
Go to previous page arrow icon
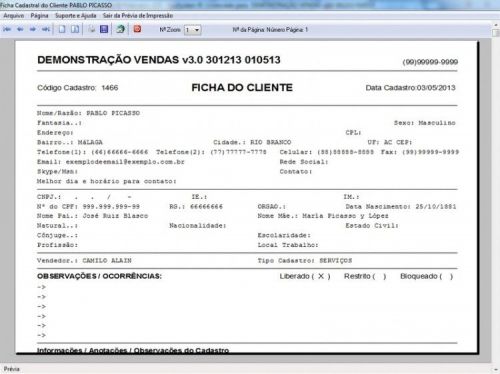pos(20,29)
